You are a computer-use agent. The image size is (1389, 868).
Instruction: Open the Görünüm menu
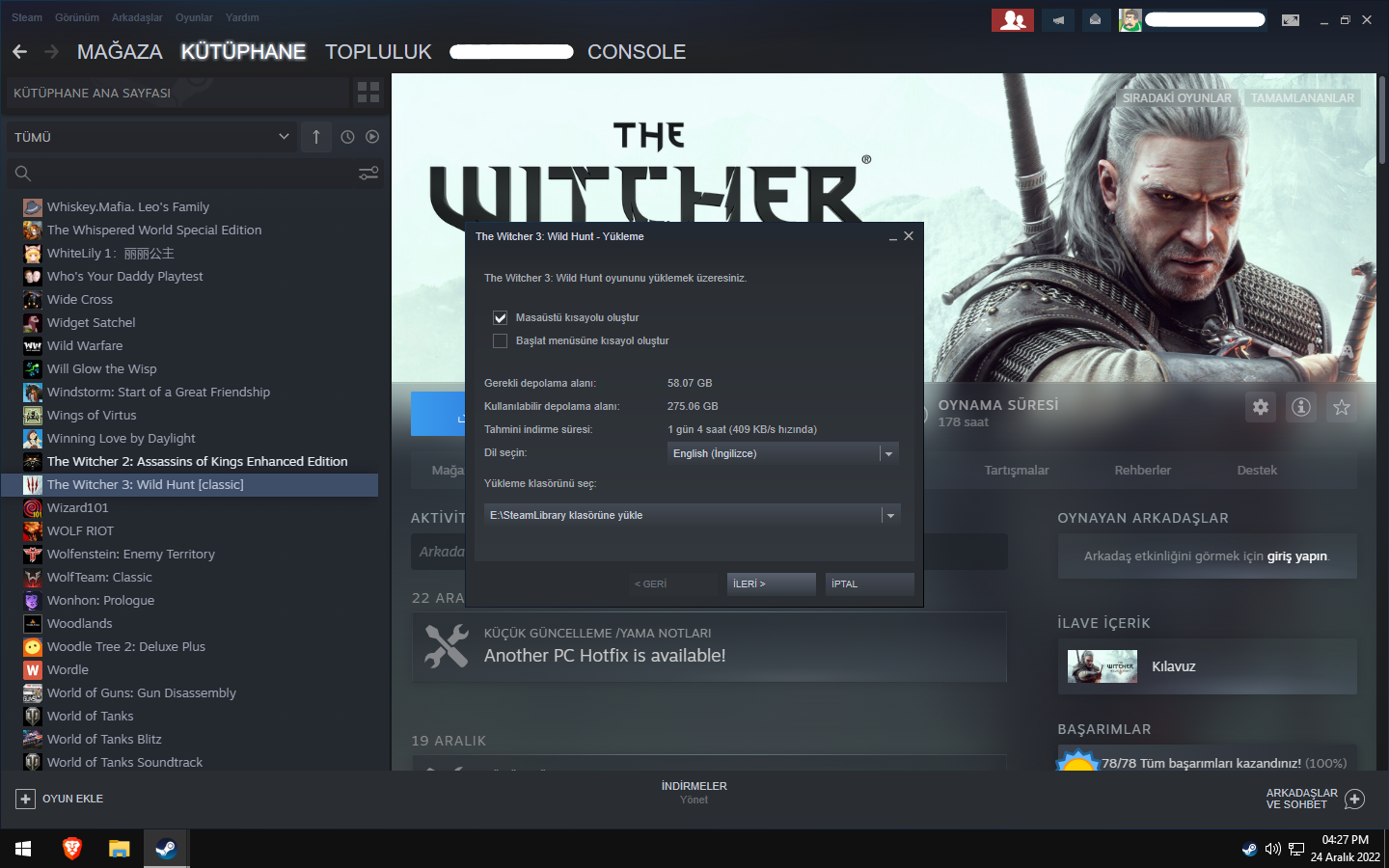point(77,17)
